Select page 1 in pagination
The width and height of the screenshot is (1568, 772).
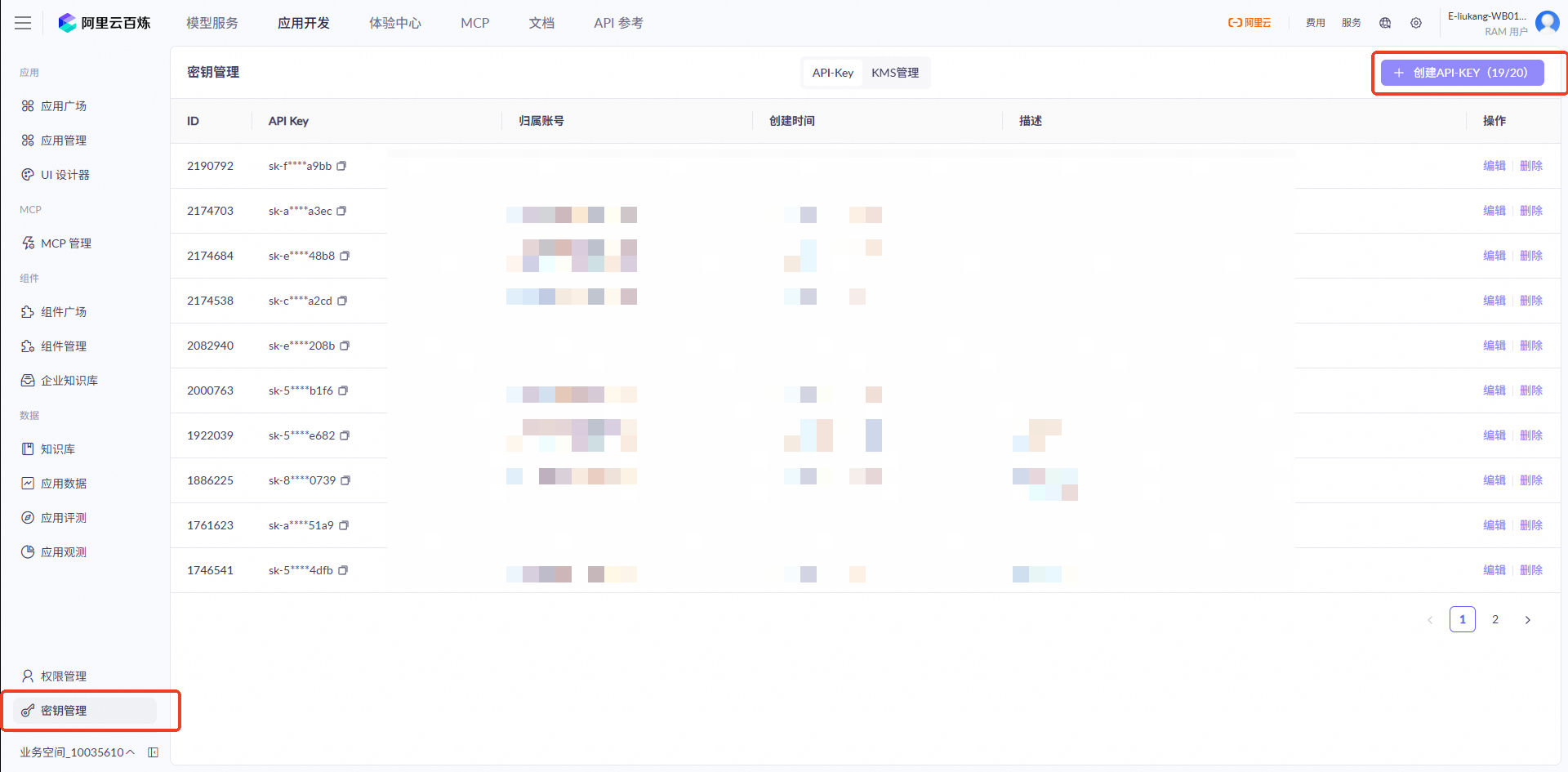point(1463,620)
